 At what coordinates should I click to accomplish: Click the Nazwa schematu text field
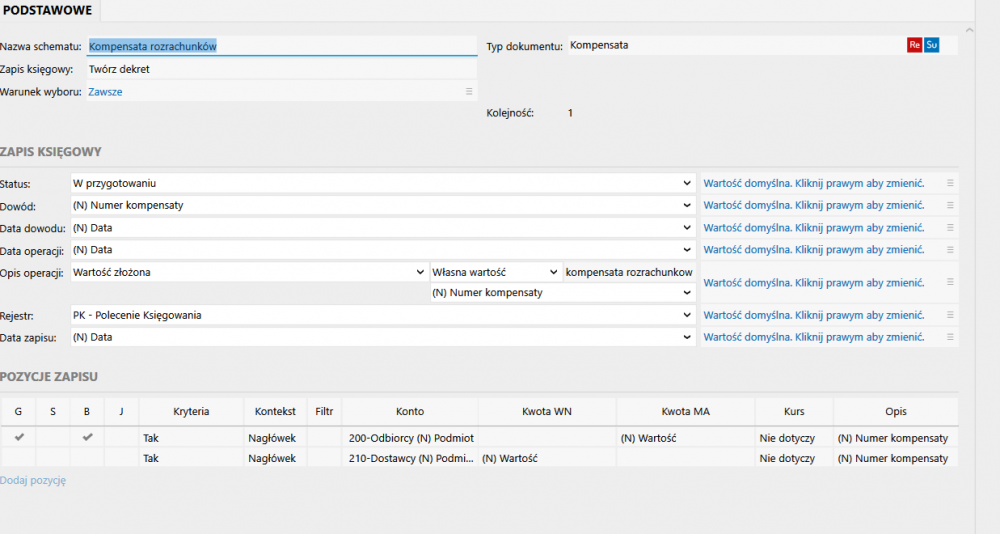click(280, 46)
